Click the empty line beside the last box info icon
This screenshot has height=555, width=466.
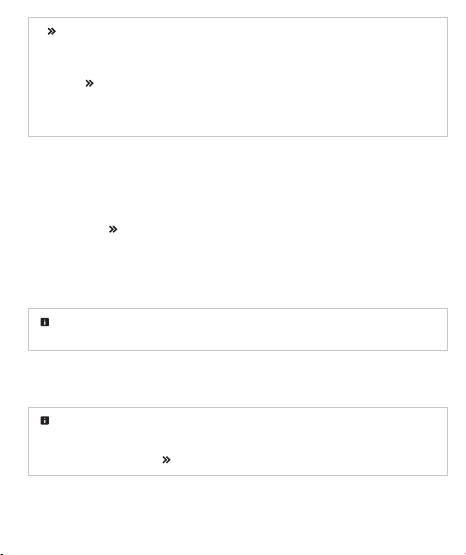246,420
